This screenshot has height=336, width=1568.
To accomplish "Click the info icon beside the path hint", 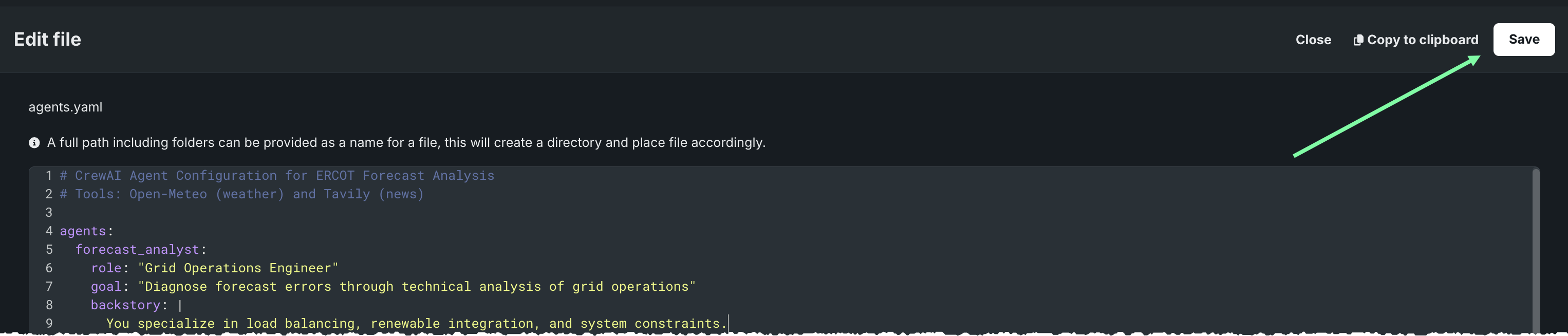I will (34, 142).
